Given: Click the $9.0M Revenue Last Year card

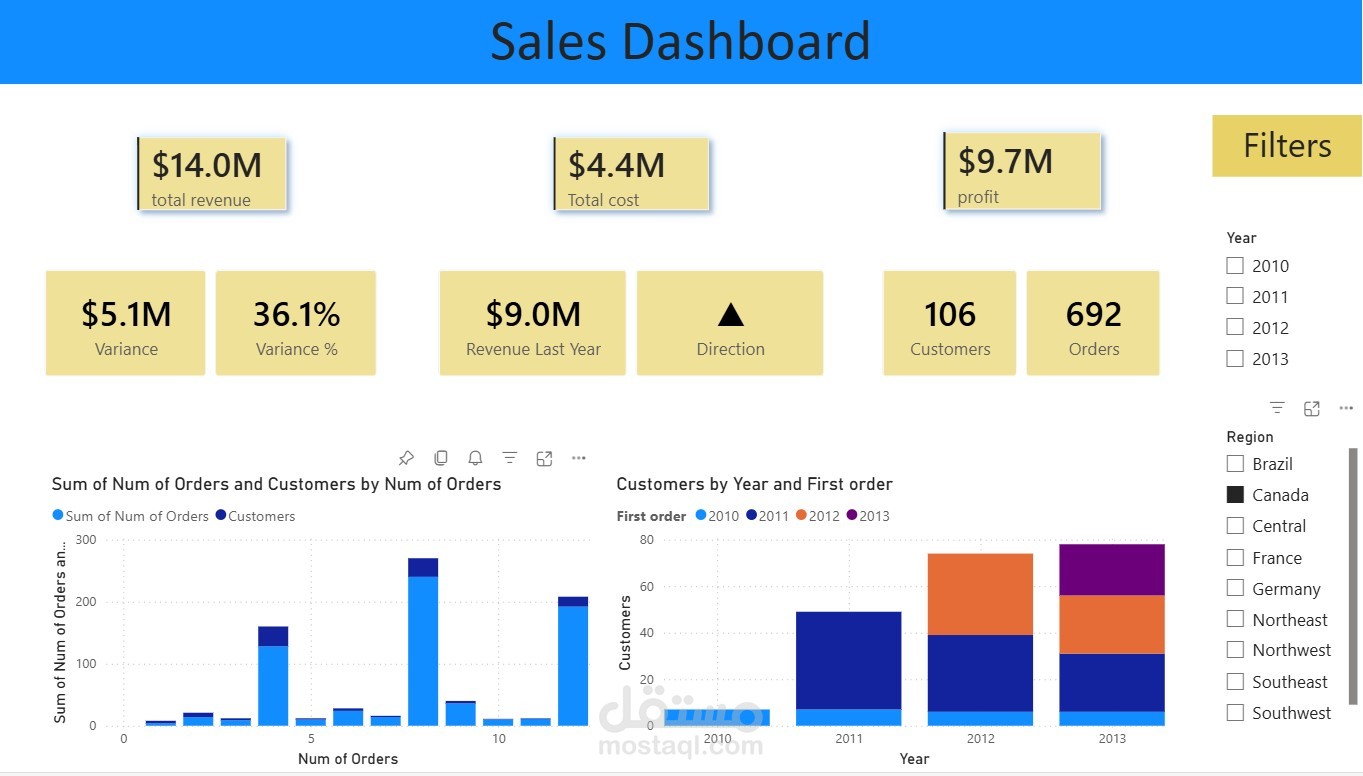Looking at the screenshot, I should 533,323.
